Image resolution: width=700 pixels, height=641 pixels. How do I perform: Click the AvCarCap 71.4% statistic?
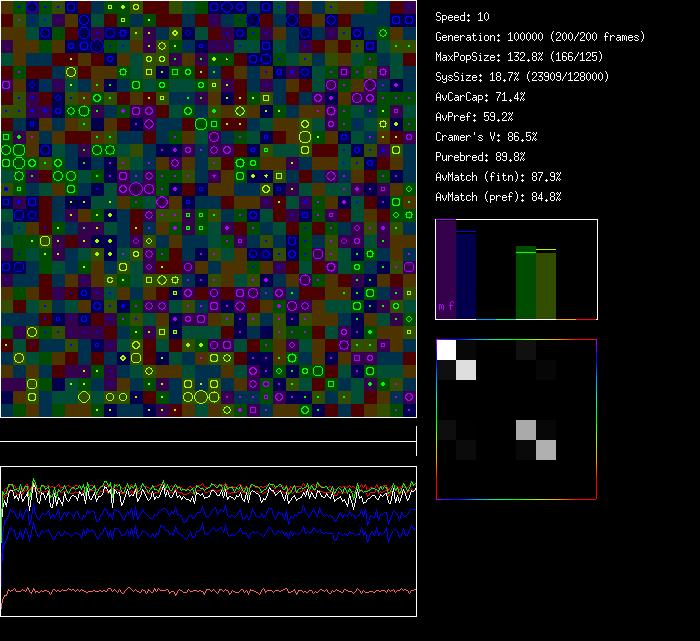(x=480, y=97)
